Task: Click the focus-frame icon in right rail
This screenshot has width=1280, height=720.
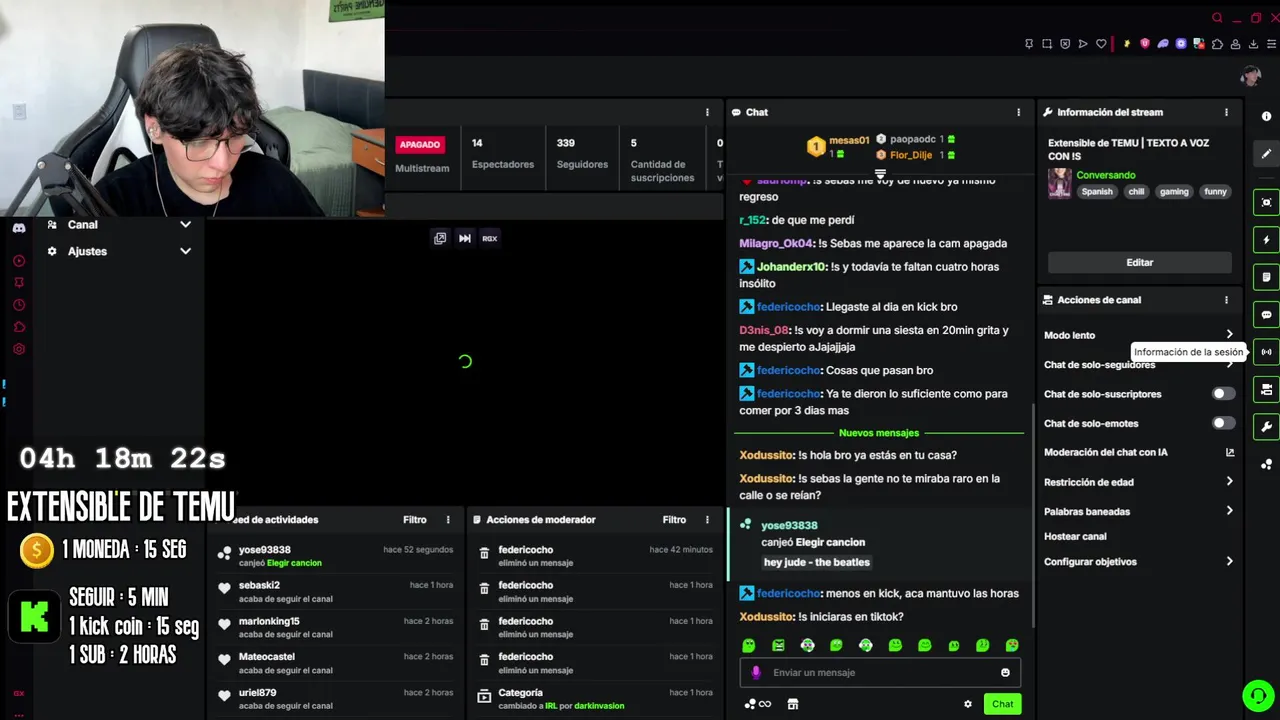Action: click(x=1266, y=203)
